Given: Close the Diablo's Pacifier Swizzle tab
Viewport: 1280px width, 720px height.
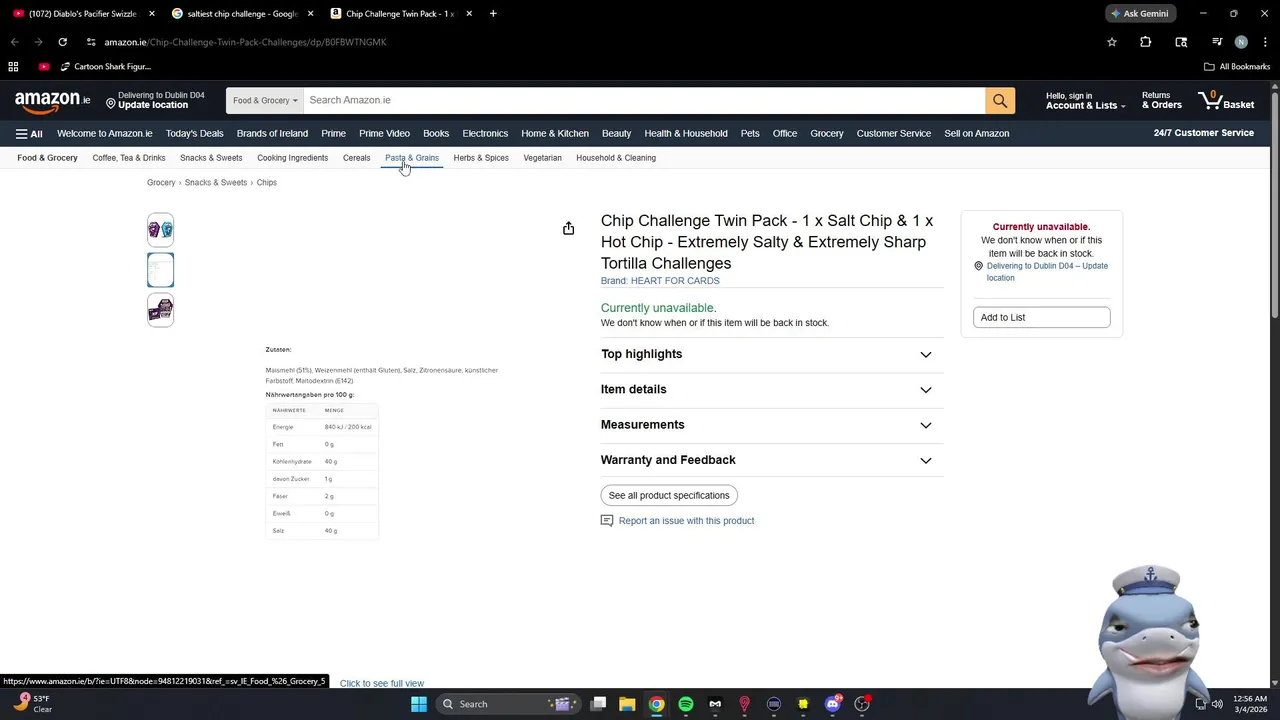Looking at the screenshot, I should 152,14.
